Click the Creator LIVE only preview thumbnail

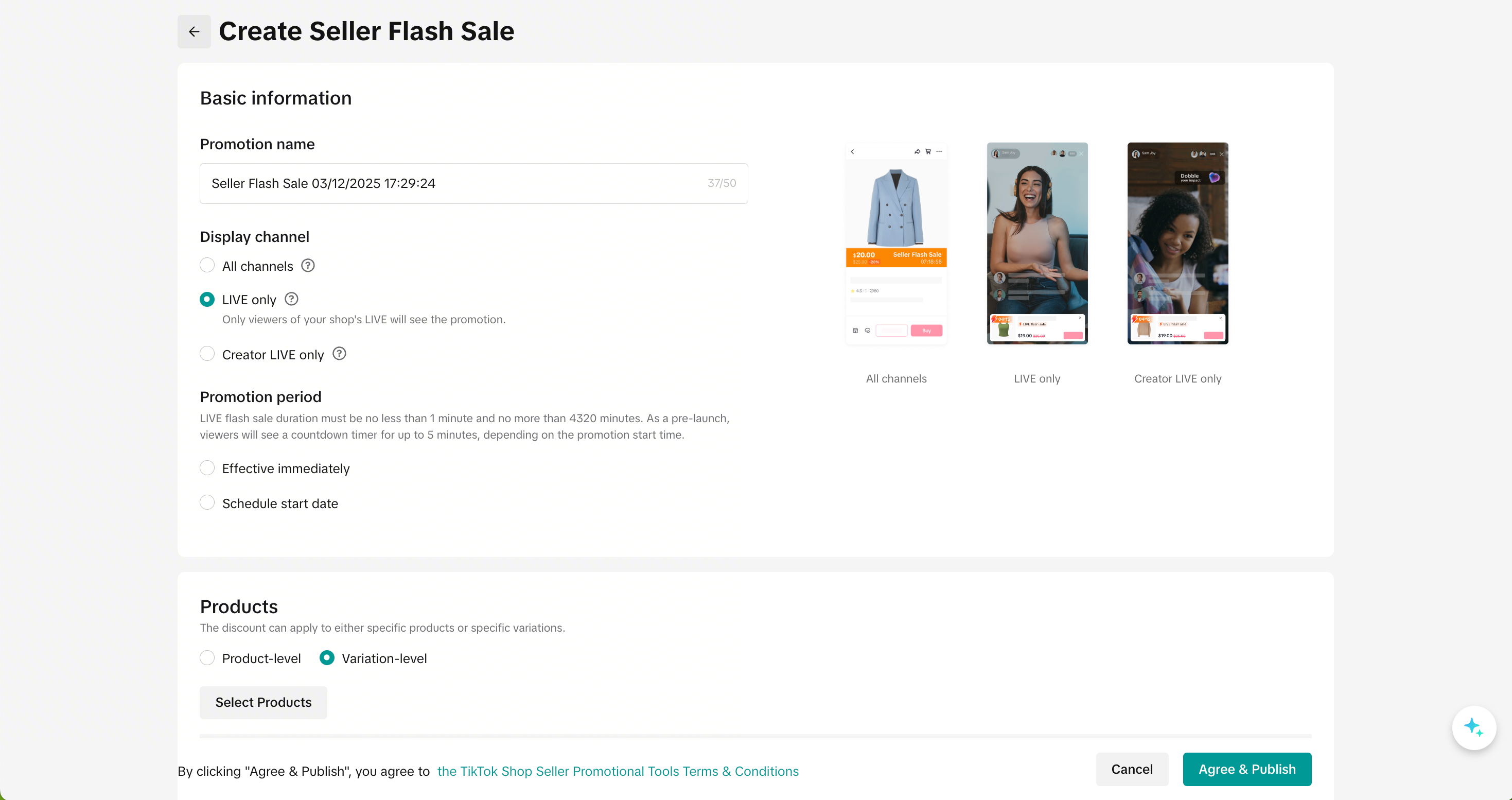pyautogui.click(x=1177, y=243)
